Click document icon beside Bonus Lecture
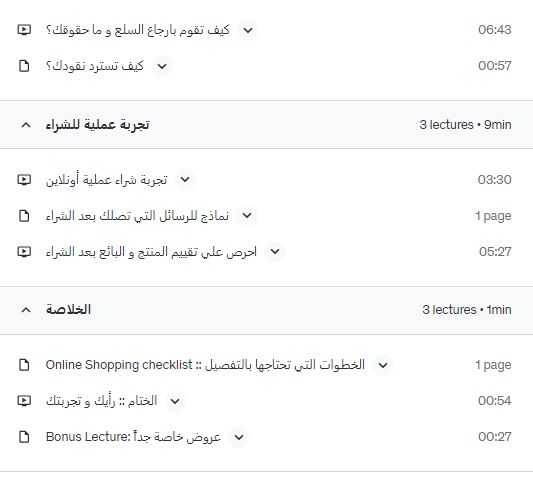 pyautogui.click(x=24, y=437)
